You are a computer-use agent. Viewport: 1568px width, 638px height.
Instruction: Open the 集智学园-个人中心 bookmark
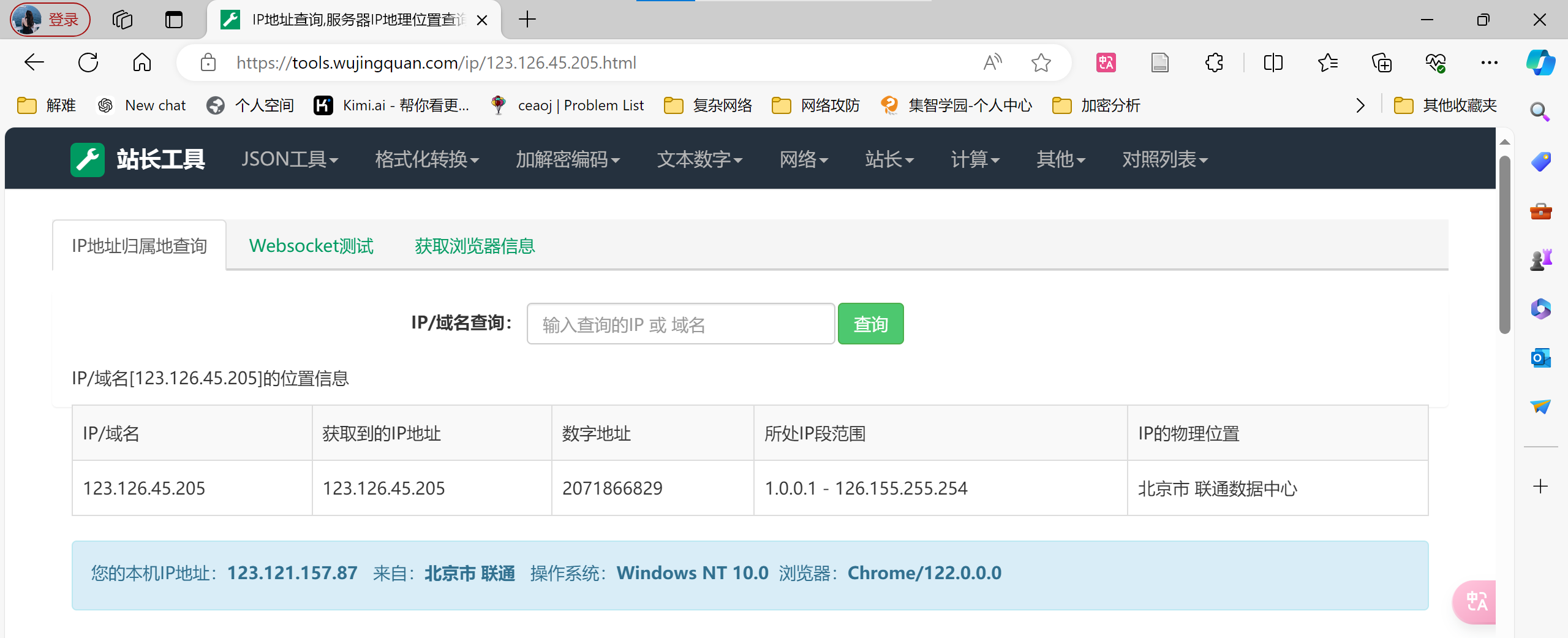956,105
